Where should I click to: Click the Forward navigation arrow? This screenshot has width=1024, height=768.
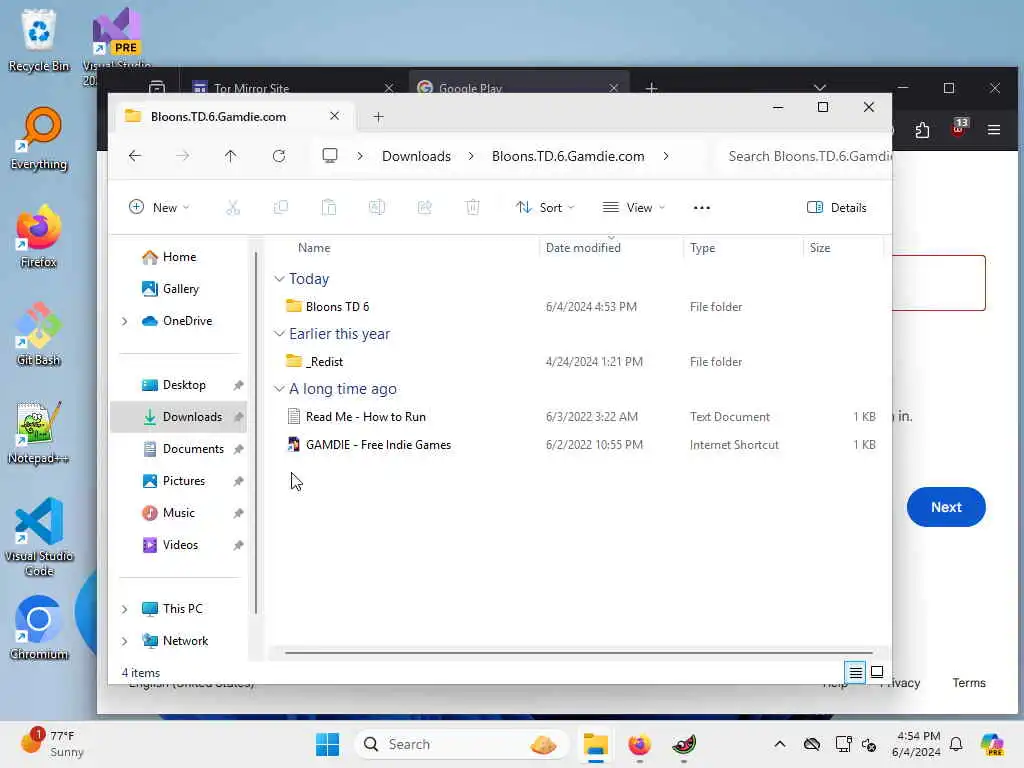[x=183, y=156]
